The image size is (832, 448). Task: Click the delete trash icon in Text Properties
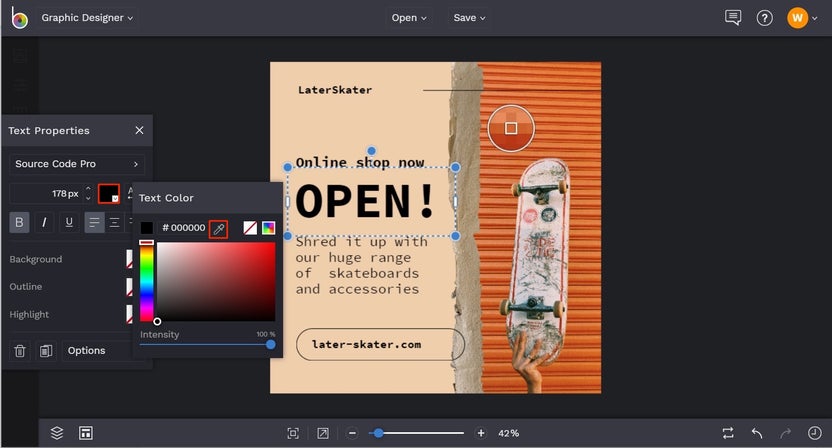tap(19, 351)
